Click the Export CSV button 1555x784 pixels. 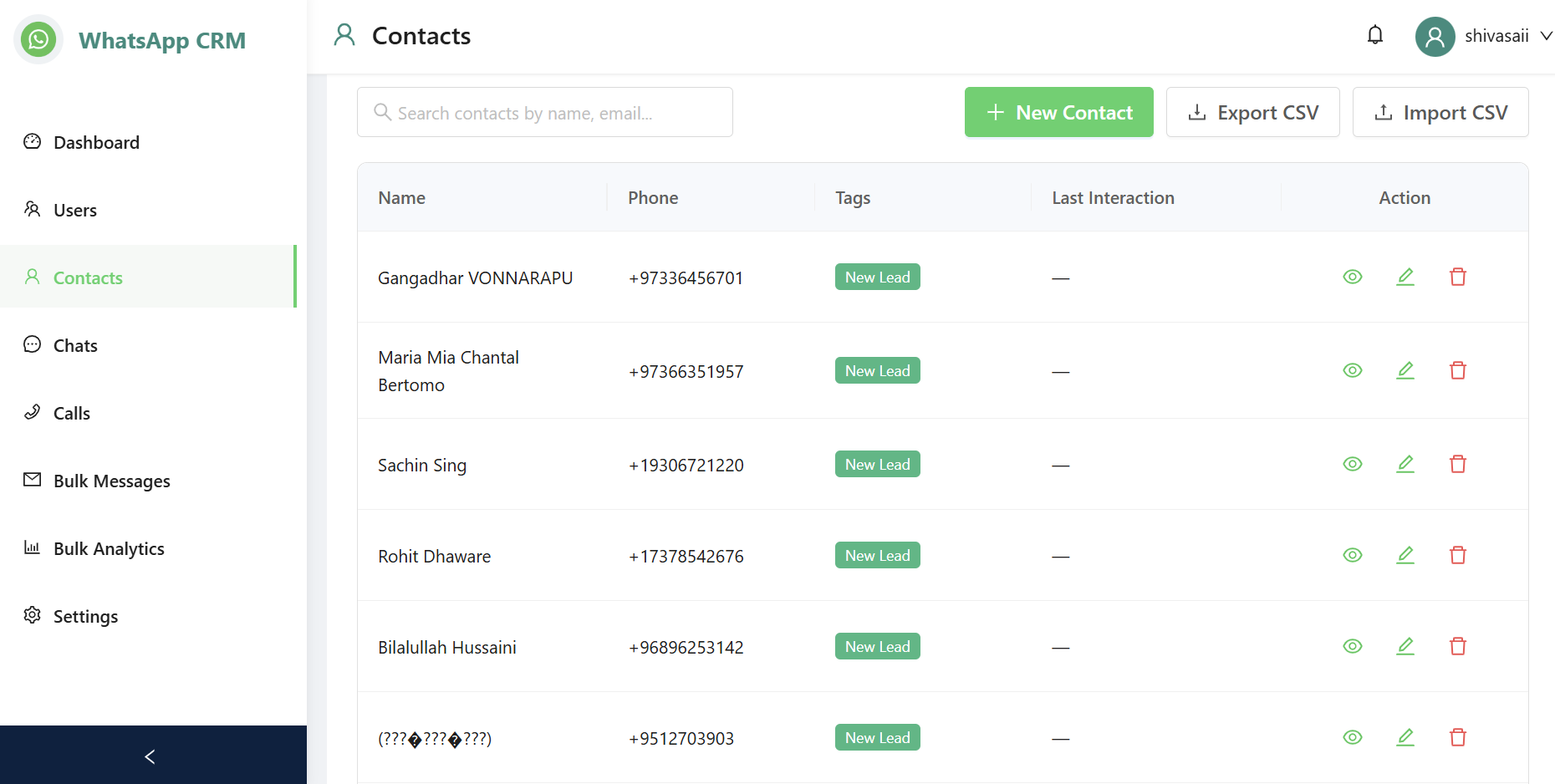1252,112
